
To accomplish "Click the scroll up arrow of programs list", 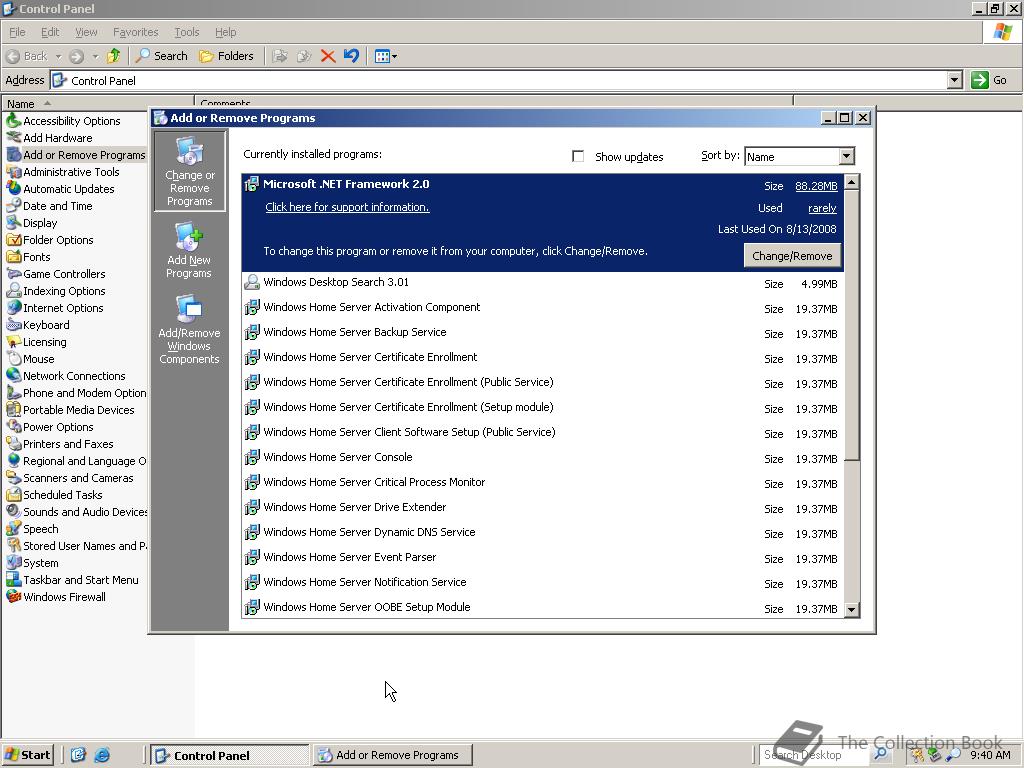I will 852,182.
